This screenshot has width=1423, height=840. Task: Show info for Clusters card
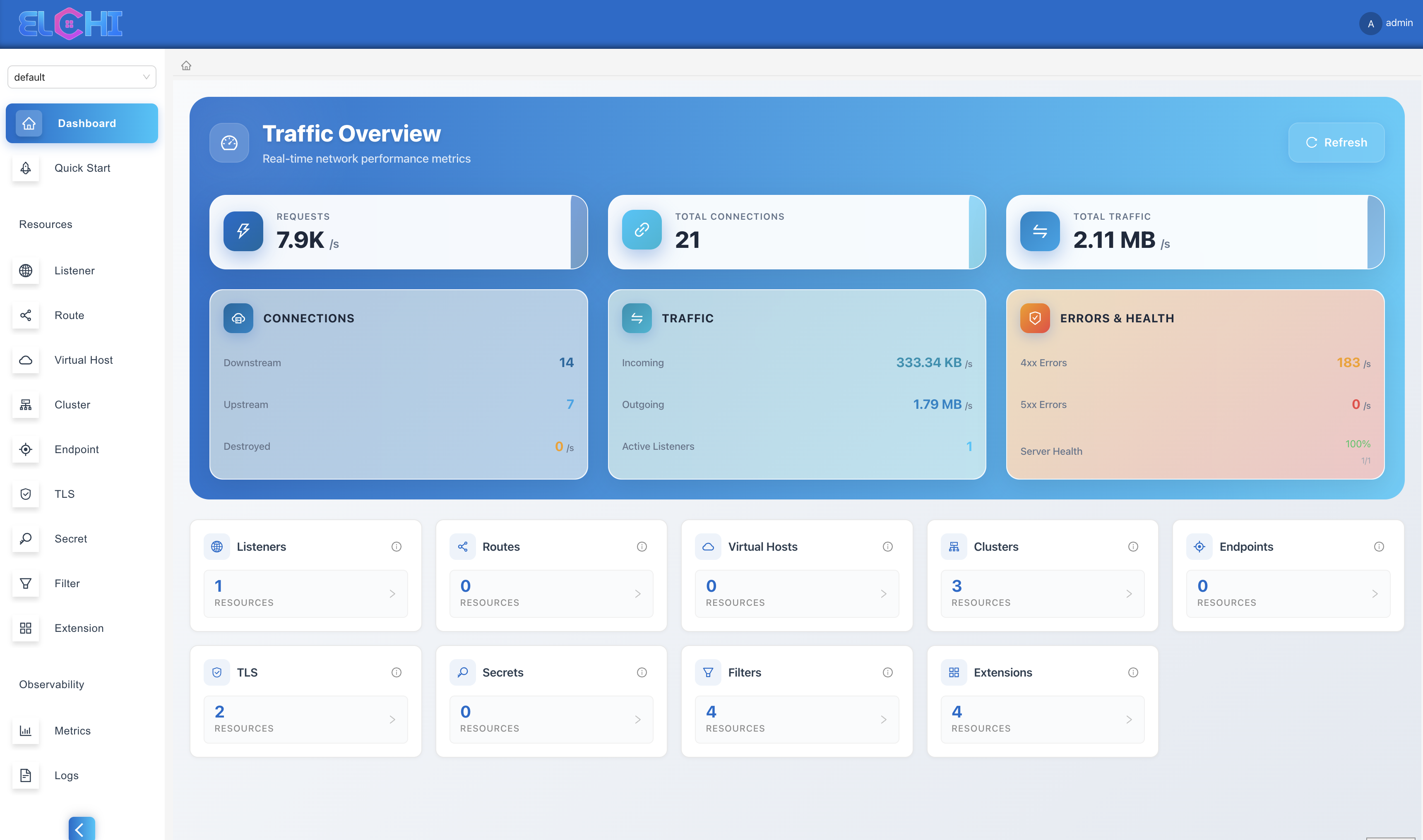pyautogui.click(x=1132, y=547)
